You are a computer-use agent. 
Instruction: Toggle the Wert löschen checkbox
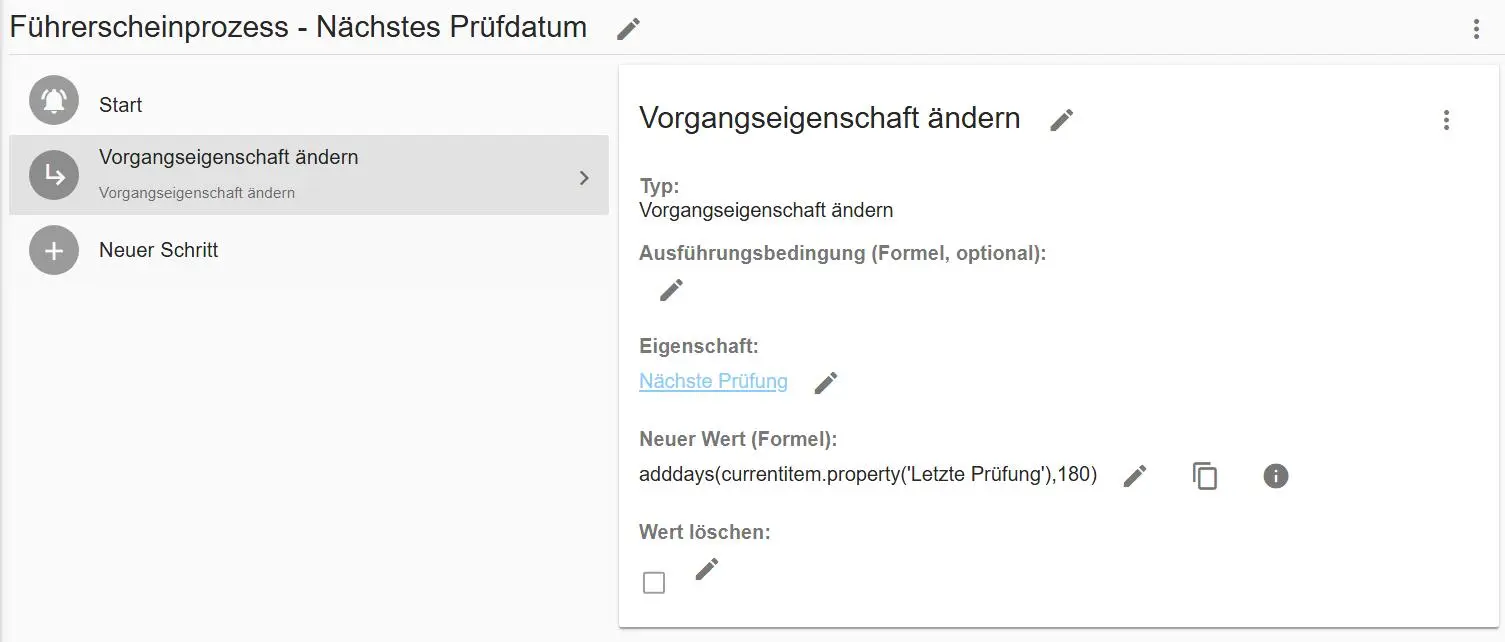tap(654, 582)
